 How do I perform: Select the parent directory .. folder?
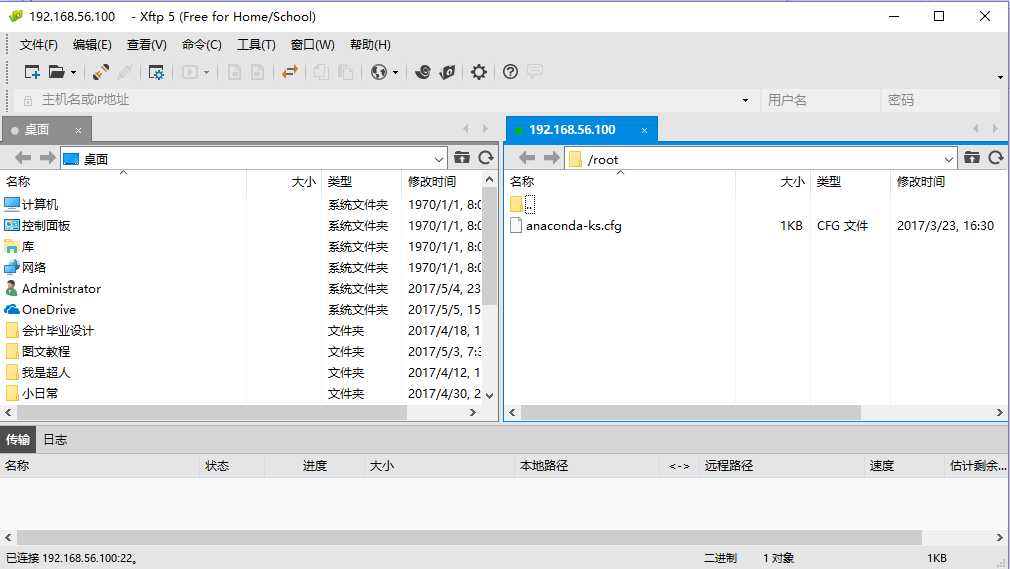(522, 204)
